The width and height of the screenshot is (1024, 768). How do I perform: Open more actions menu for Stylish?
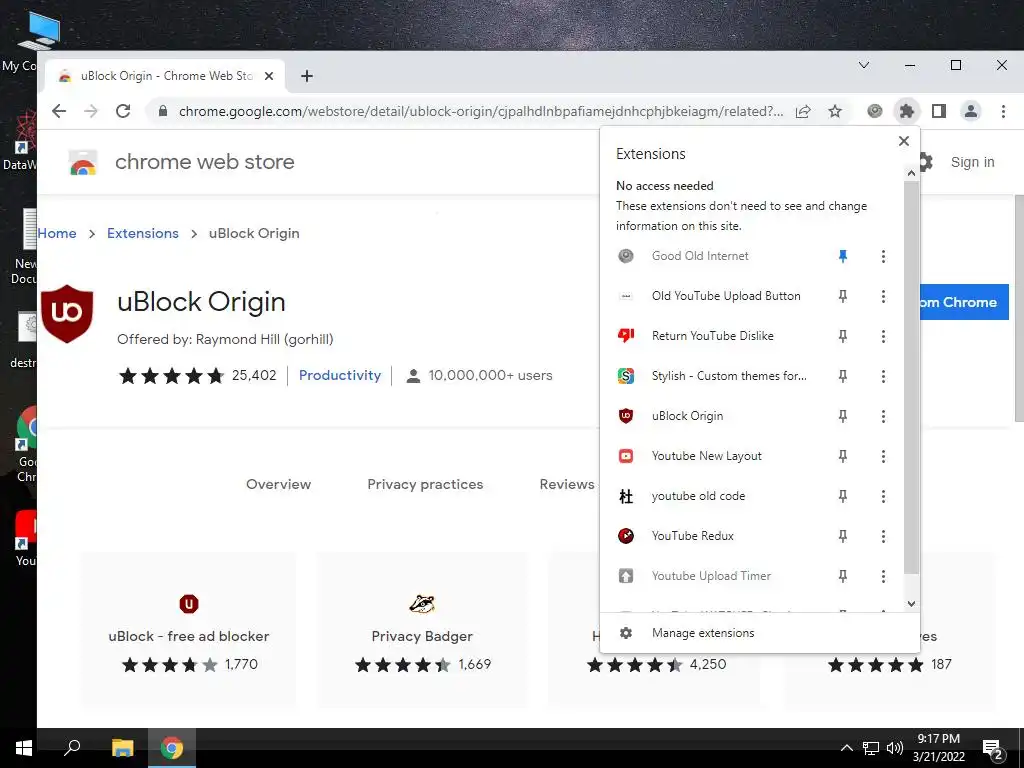click(x=883, y=376)
